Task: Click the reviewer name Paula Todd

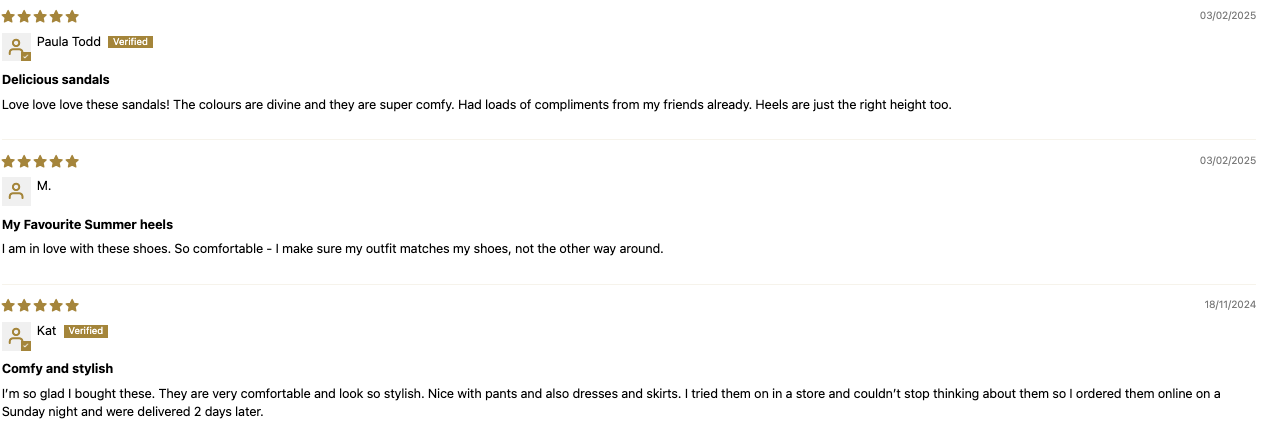Action: [69, 42]
